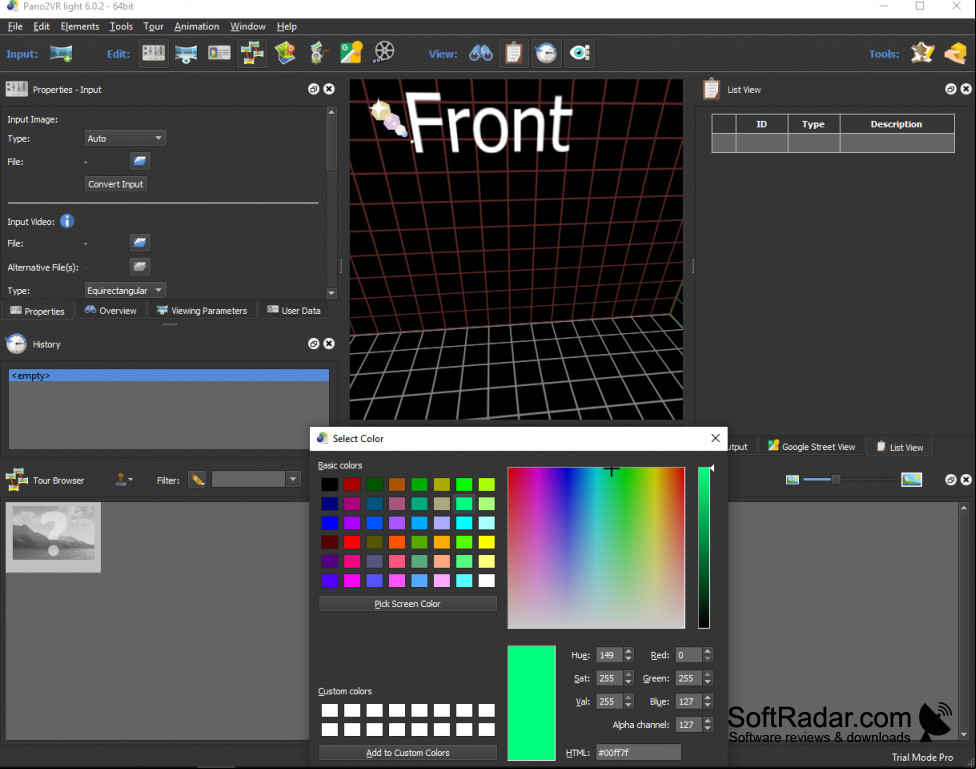Screen dimensions: 976x769
Task: Float the Properties - Input panel
Action: (x=314, y=89)
